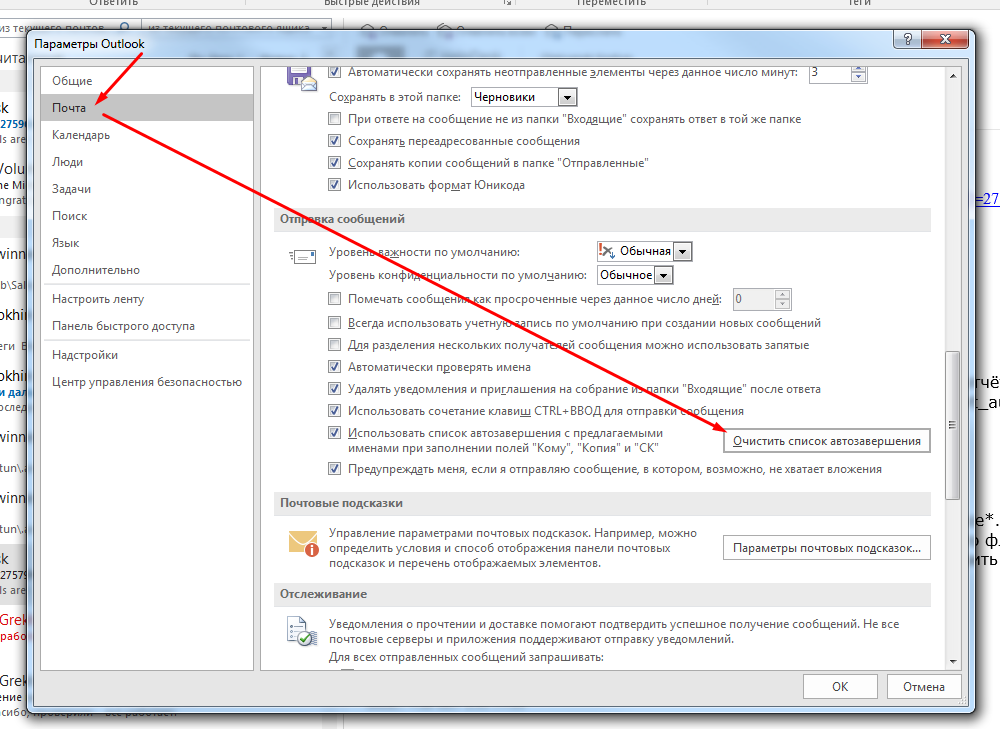Click the tracking receipt document icon
Screen dimensions: 1000x729
[302, 631]
